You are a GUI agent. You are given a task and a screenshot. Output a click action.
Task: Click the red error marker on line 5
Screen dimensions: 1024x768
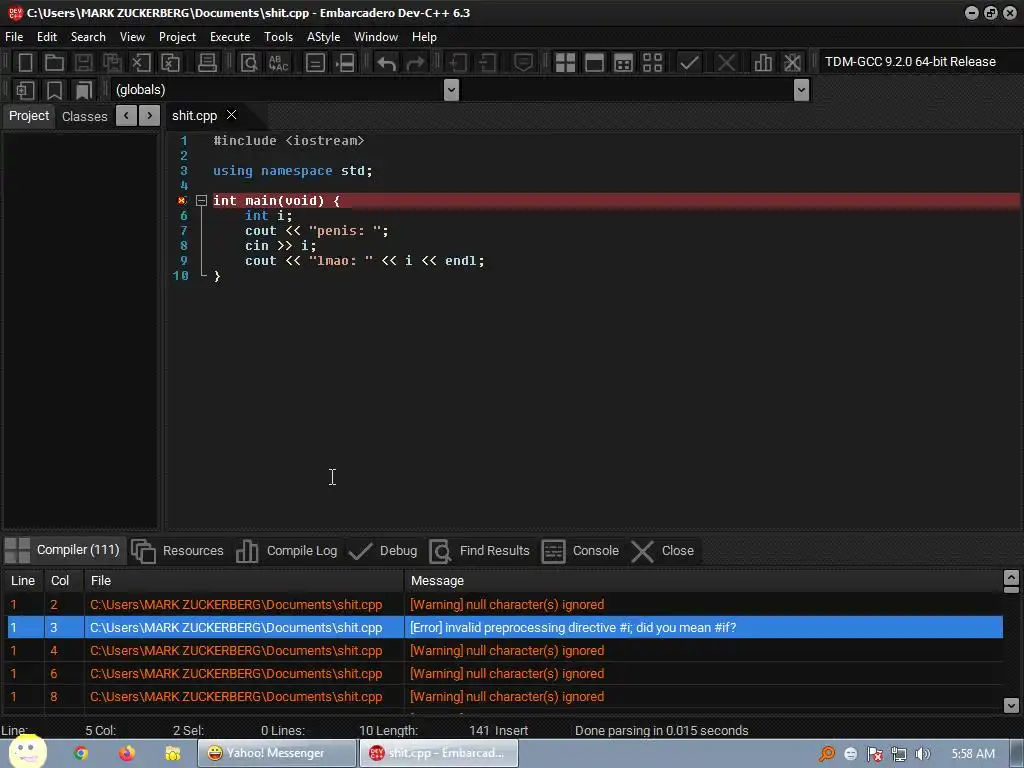click(182, 200)
